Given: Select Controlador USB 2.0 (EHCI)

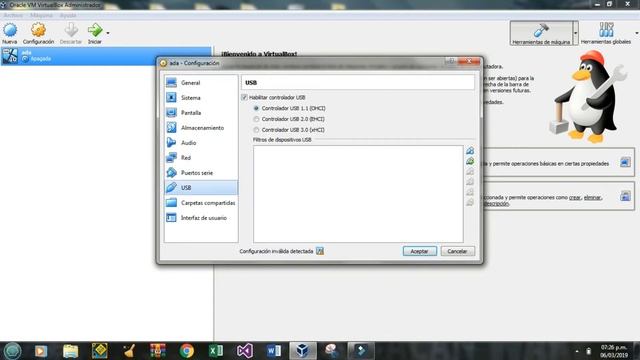Looking at the screenshot, I should [256, 119].
